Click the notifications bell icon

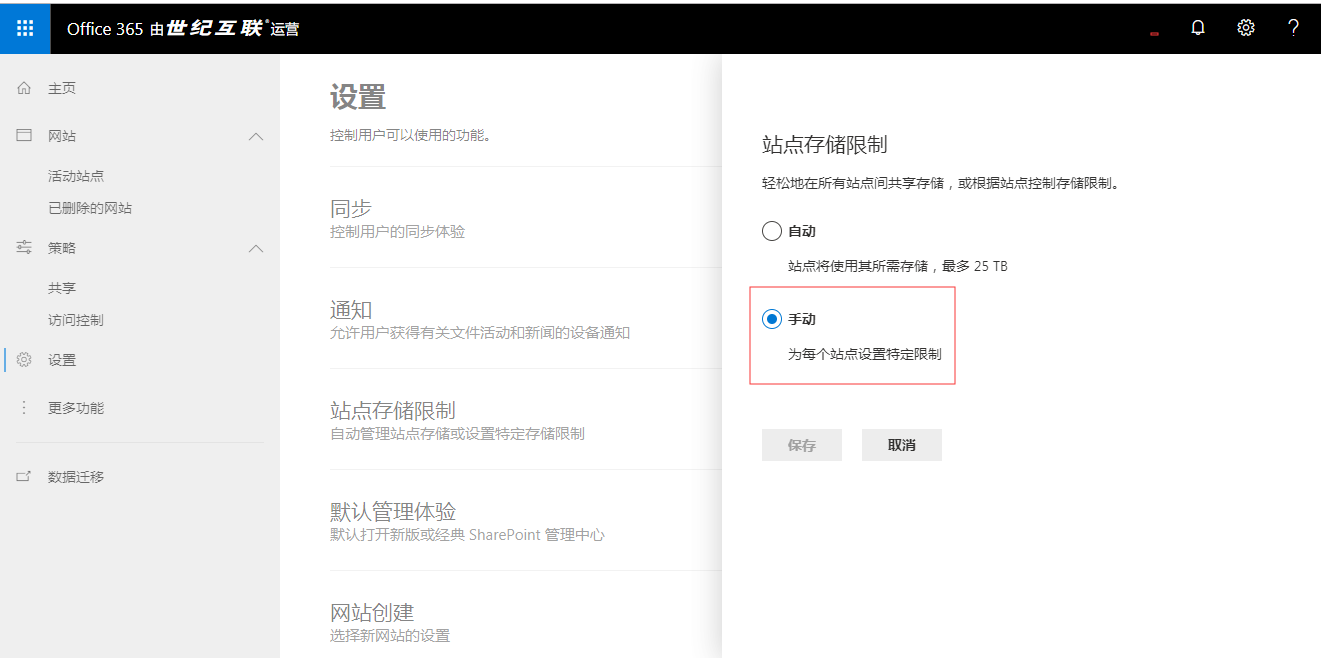(x=1198, y=28)
